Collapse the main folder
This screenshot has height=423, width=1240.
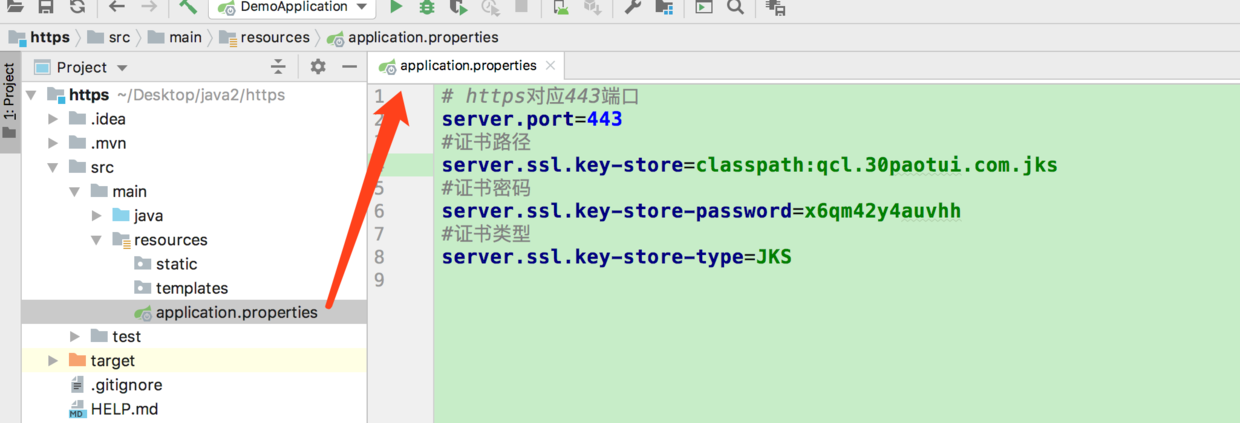tap(75, 191)
